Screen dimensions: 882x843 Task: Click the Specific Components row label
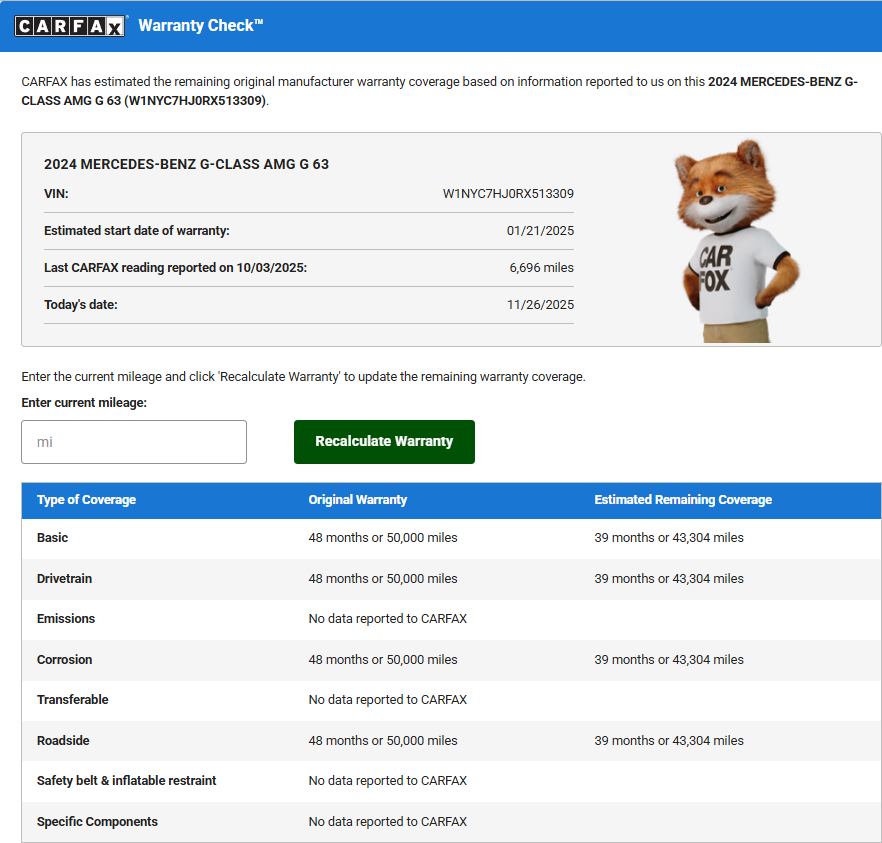coord(97,822)
